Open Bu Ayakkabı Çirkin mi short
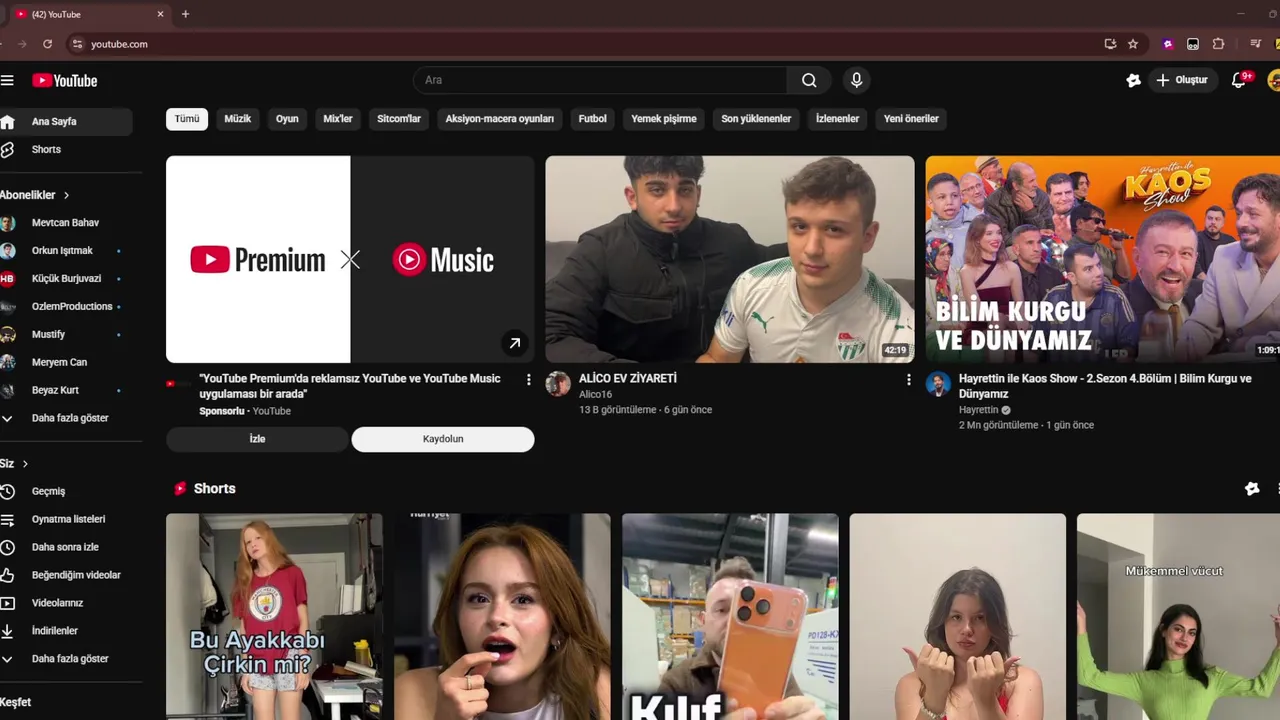The width and height of the screenshot is (1280, 720). click(274, 617)
